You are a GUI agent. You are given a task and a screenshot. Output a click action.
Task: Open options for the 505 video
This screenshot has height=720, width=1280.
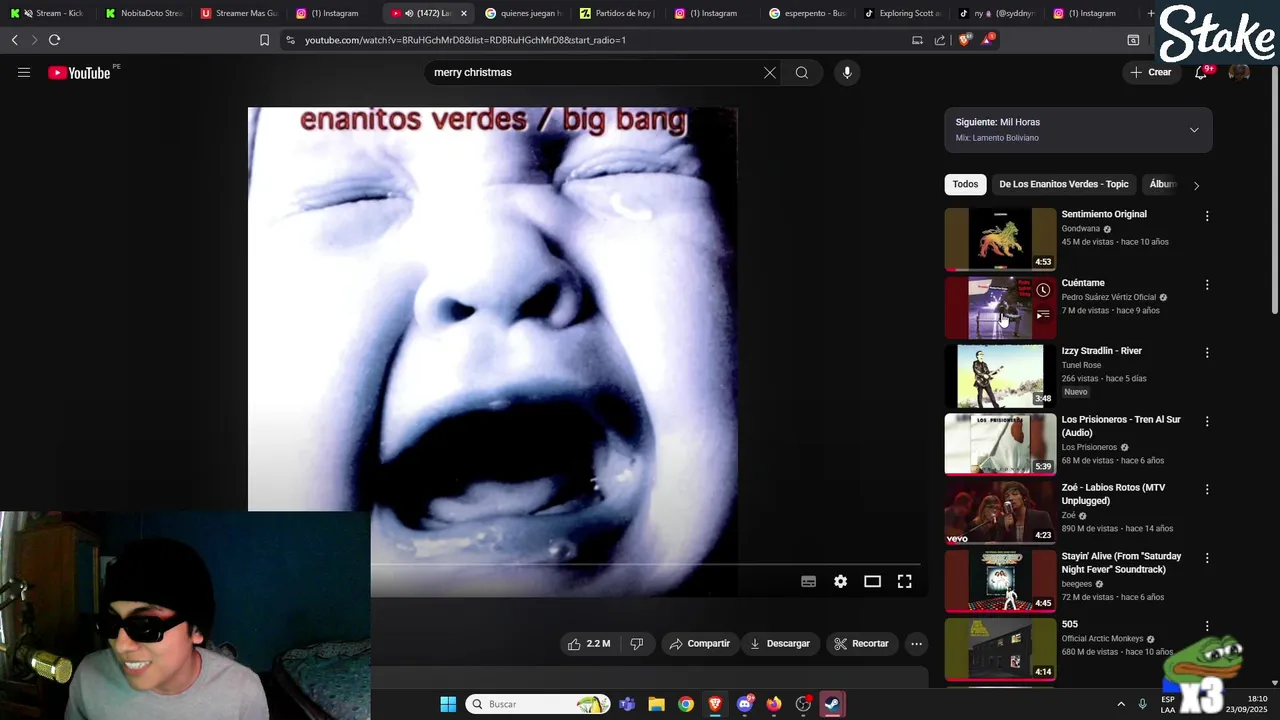pos(1207,626)
